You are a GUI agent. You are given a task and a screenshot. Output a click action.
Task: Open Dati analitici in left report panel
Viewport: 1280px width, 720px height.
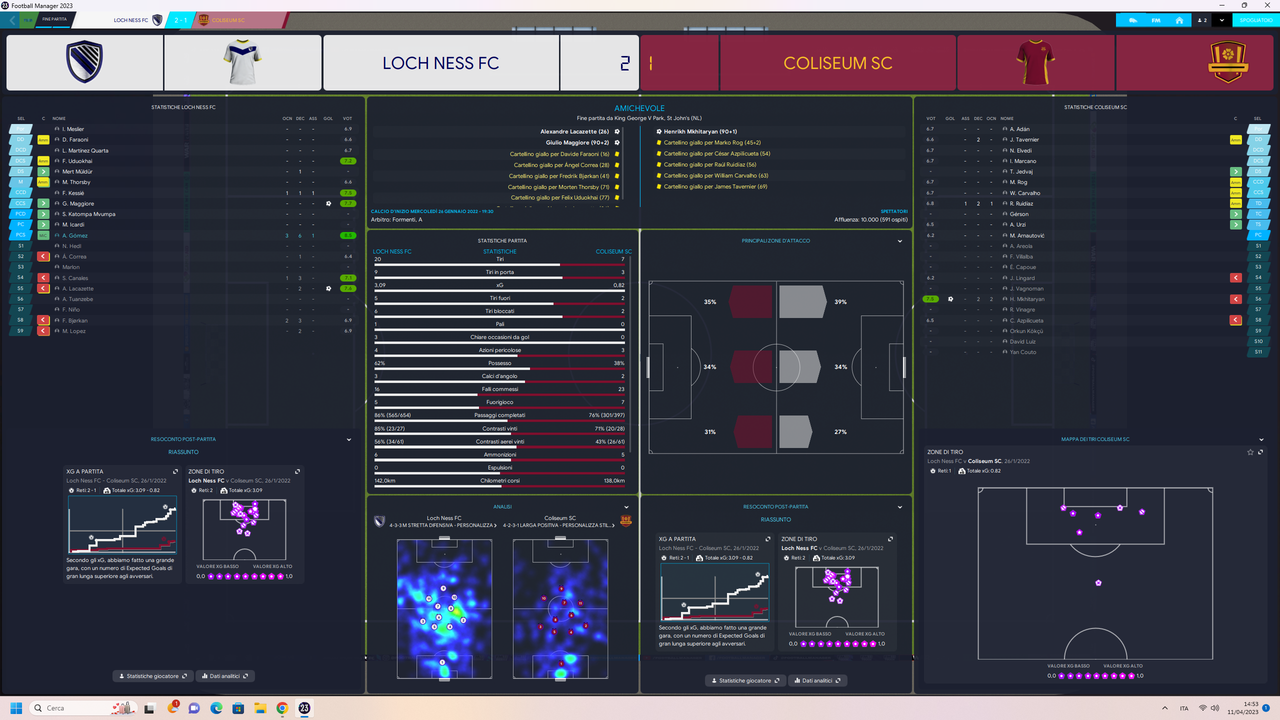(225, 676)
